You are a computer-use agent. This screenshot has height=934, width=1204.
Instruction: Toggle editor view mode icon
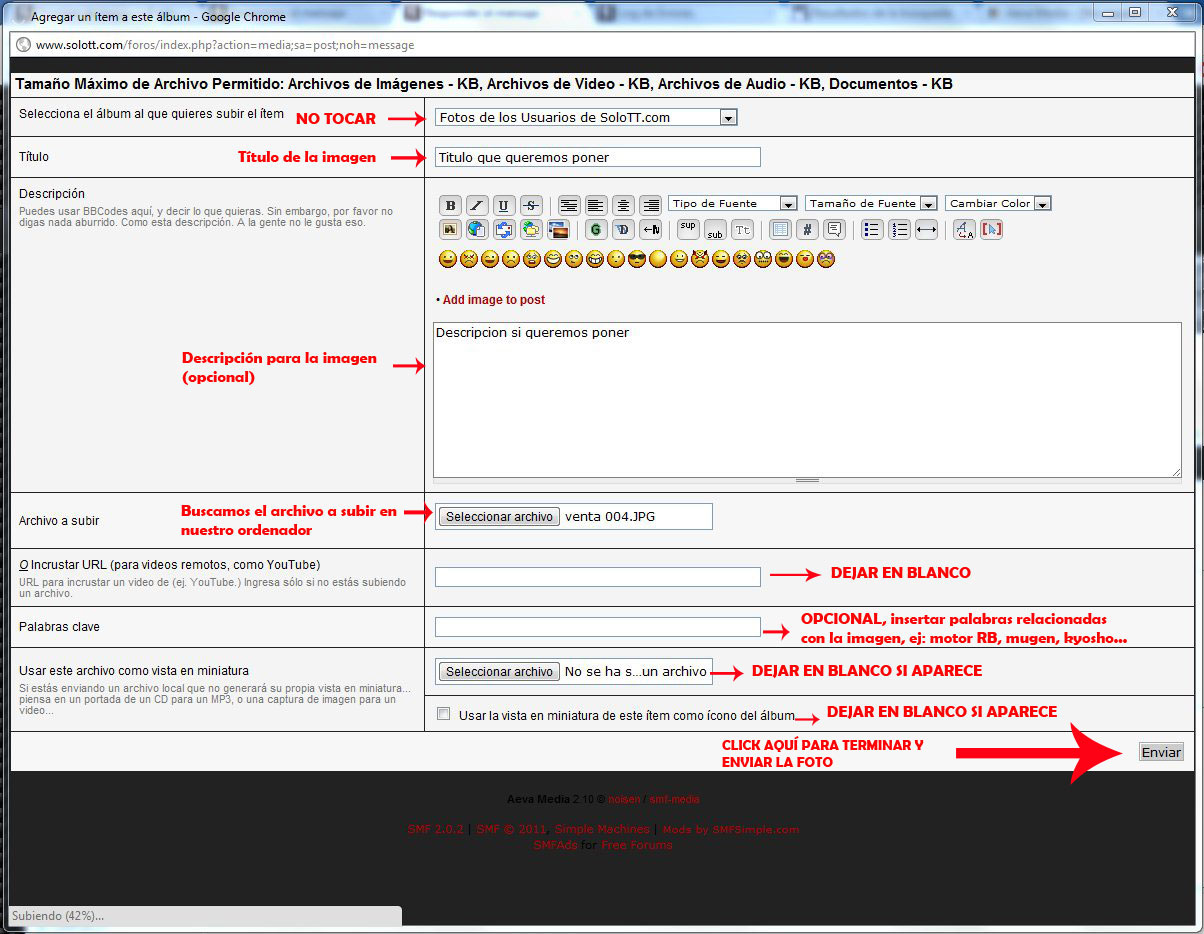[x=991, y=229]
